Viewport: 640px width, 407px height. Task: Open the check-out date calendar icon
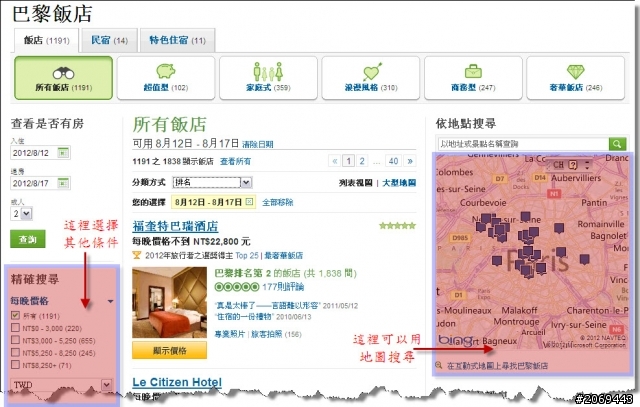(63, 183)
